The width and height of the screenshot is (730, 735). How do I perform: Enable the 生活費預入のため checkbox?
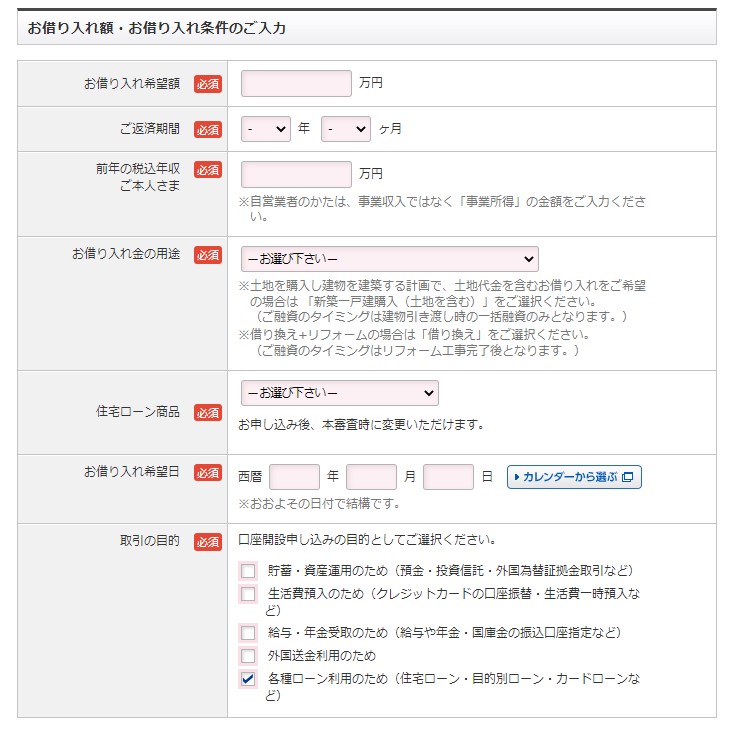coord(248,594)
